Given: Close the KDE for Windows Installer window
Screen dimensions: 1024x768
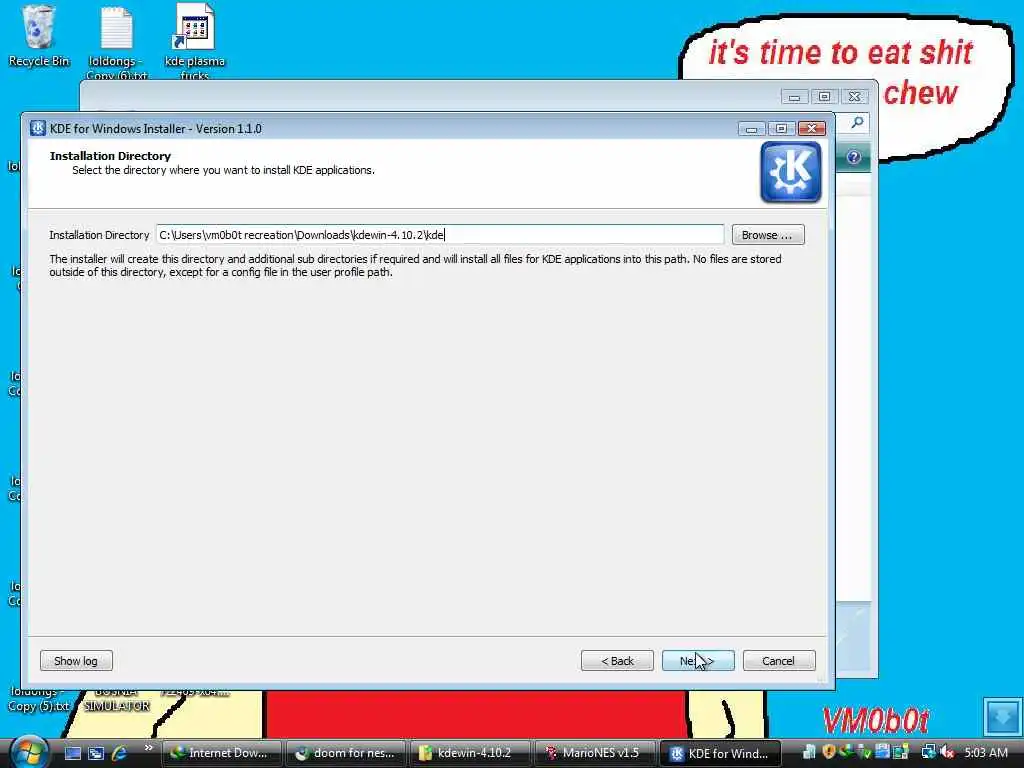Looking at the screenshot, I should click(812, 128).
